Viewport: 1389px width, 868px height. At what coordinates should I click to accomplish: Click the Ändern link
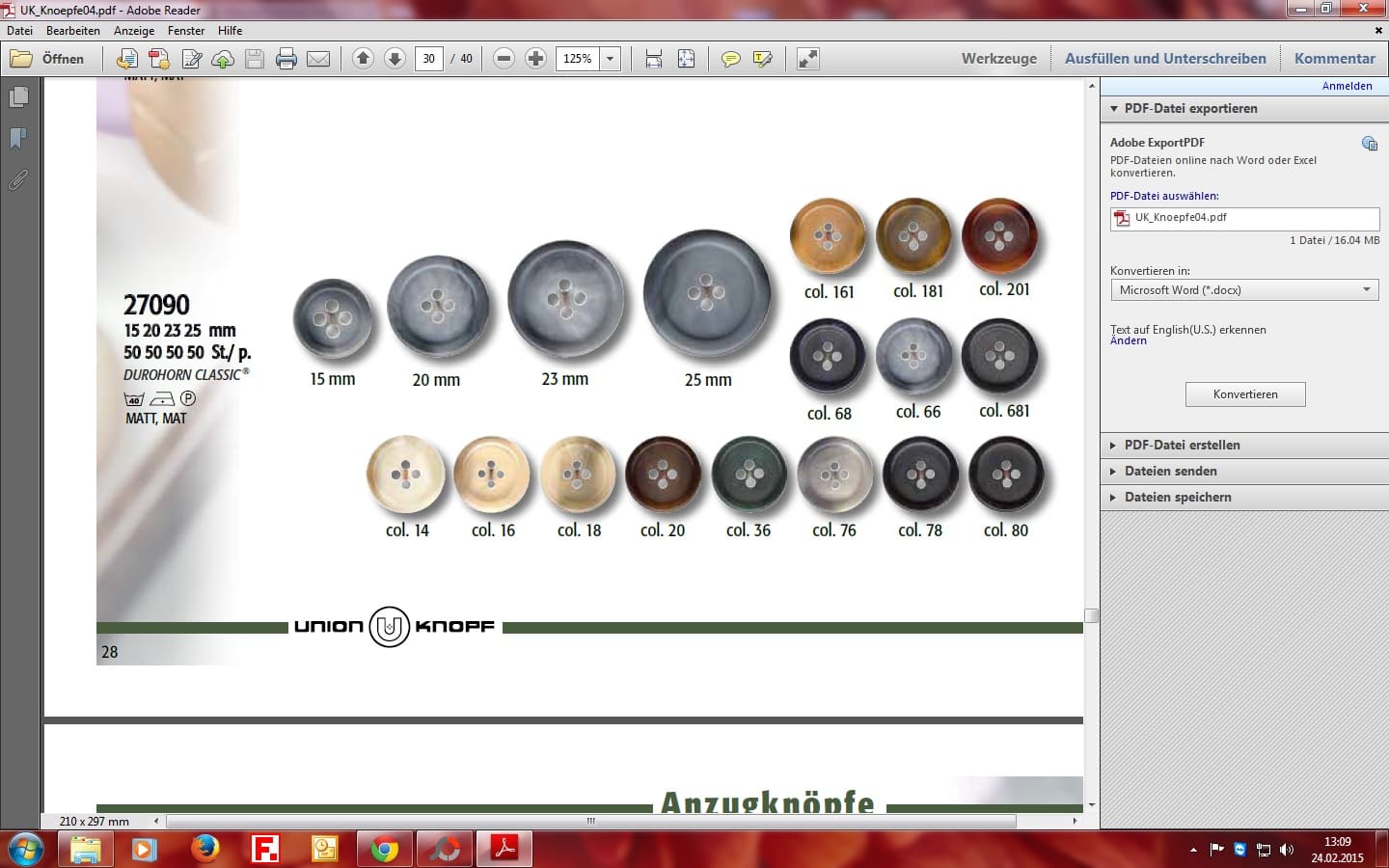(x=1128, y=340)
